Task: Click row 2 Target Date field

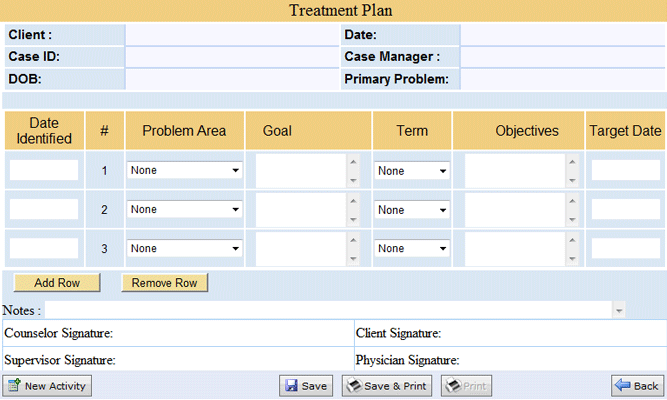Action: [x=625, y=210]
